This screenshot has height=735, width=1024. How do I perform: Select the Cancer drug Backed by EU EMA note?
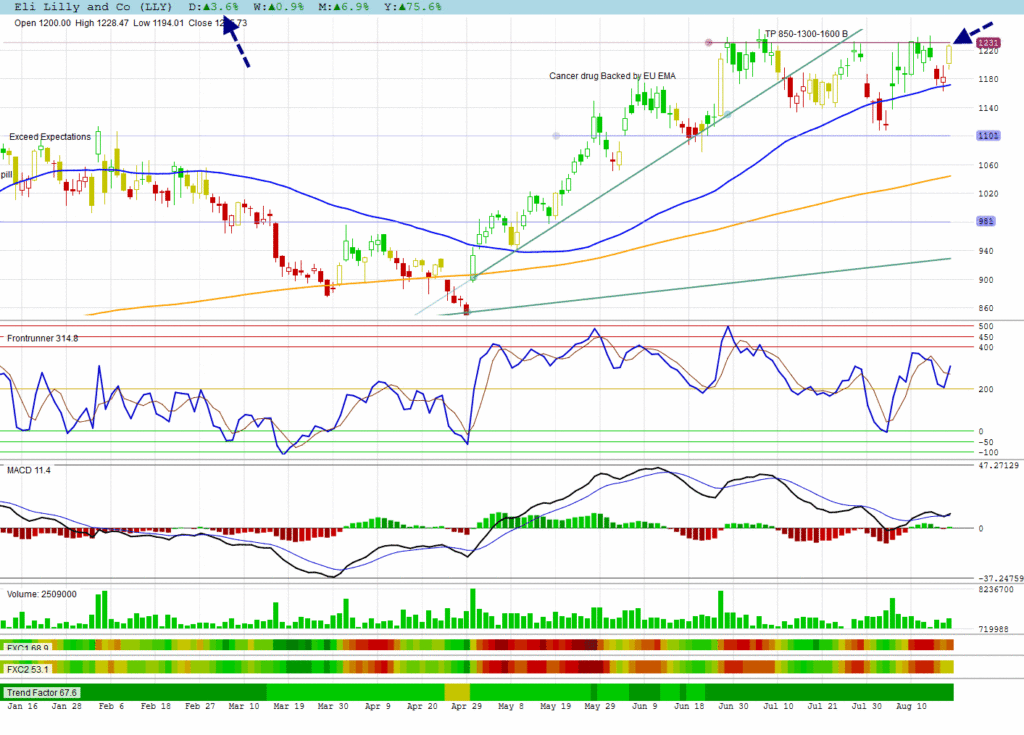[x=613, y=76]
